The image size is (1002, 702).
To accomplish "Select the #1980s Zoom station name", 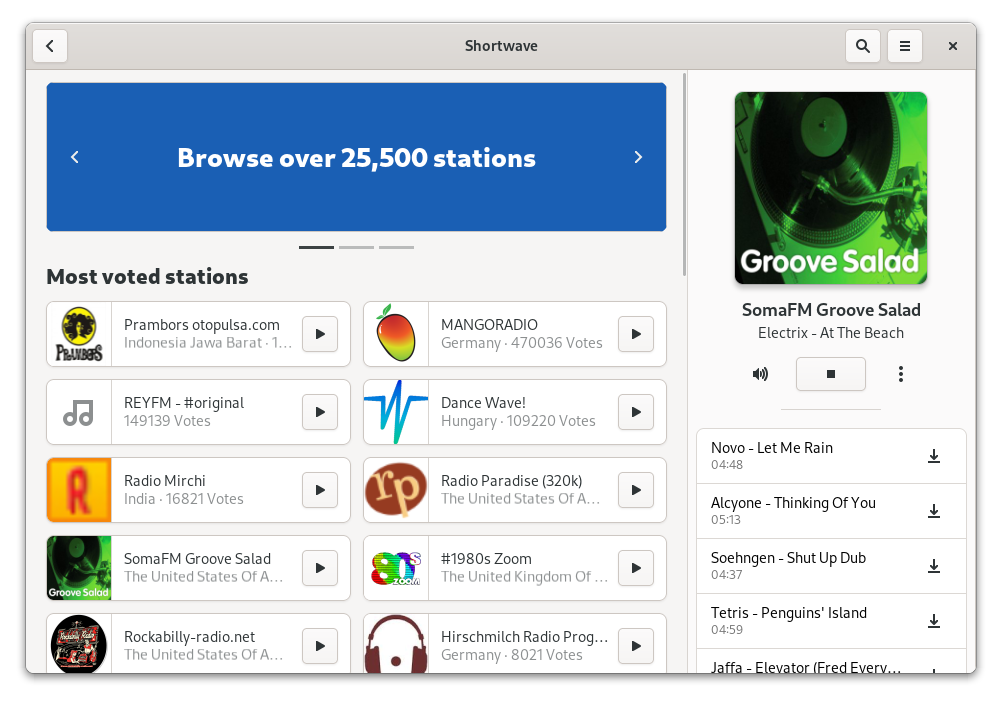I will coord(486,559).
